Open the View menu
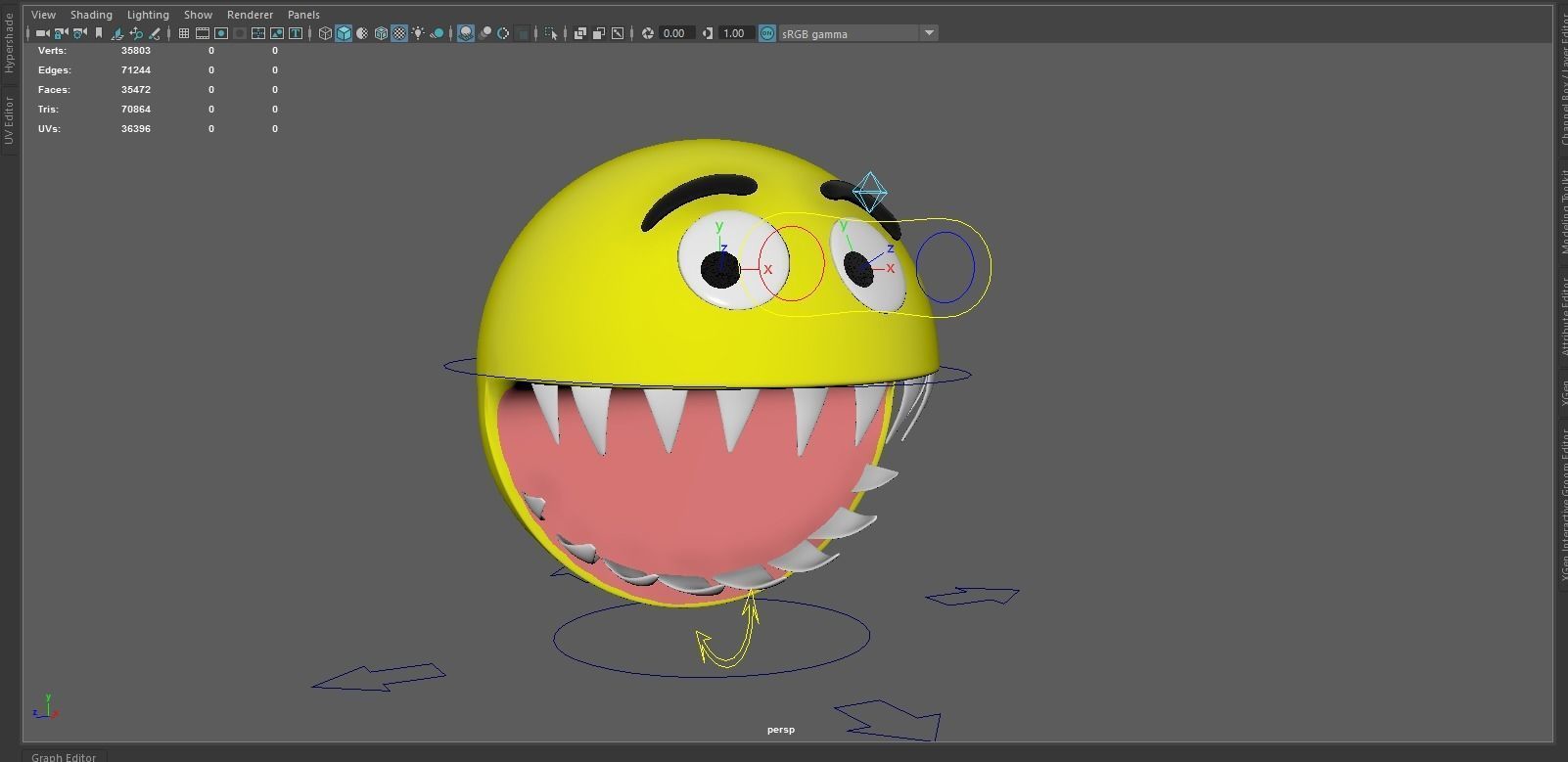This screenshot has height=762, width=1568. pyautogui.click(x=43, y=15)
